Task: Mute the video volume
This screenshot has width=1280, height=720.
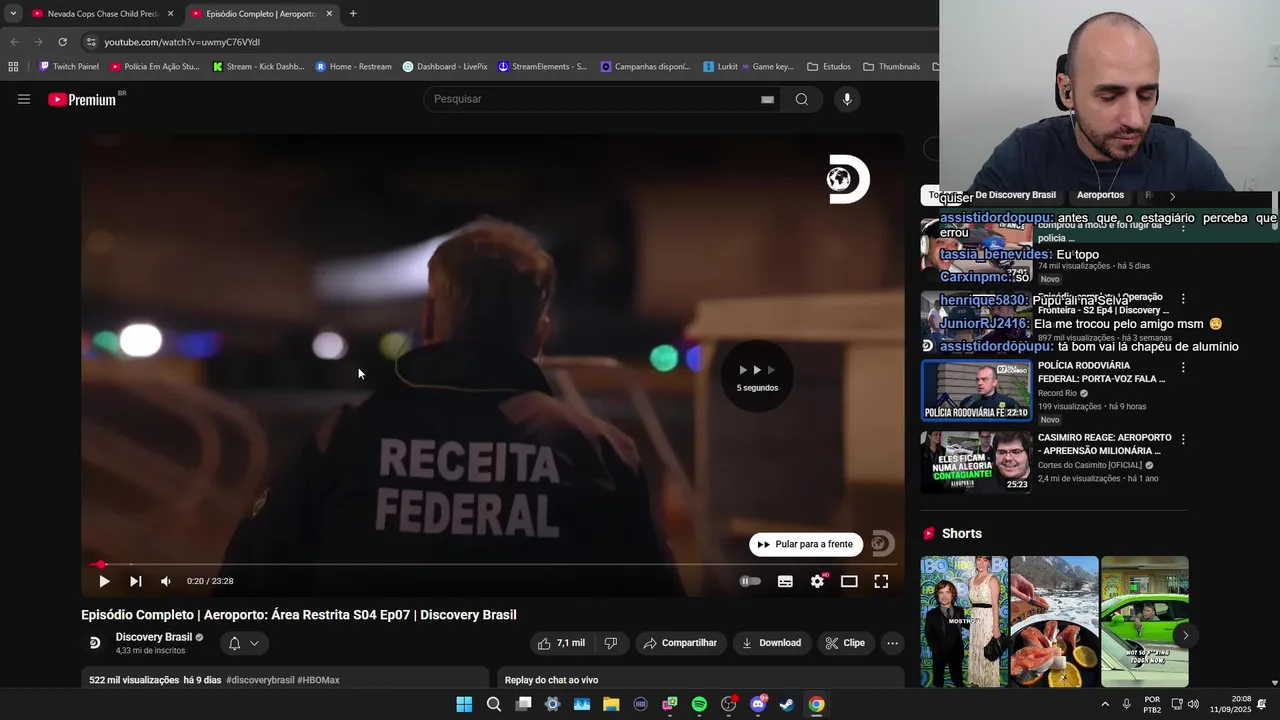Action: pyautogui.click(x=166, y=581)
